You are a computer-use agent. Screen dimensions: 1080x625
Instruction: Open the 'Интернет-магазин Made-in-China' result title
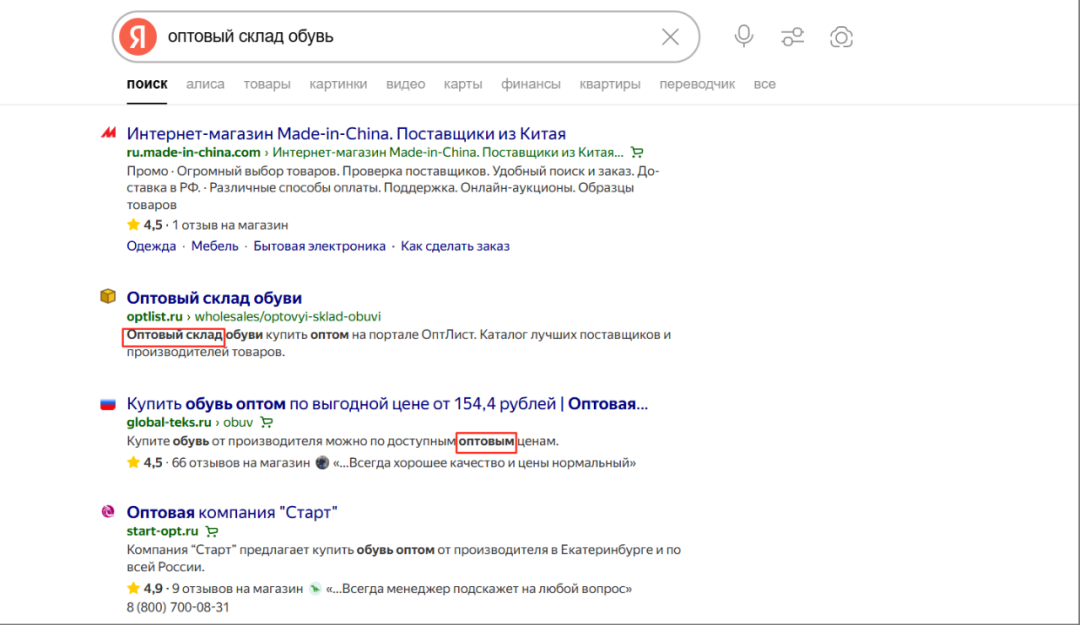346,134
